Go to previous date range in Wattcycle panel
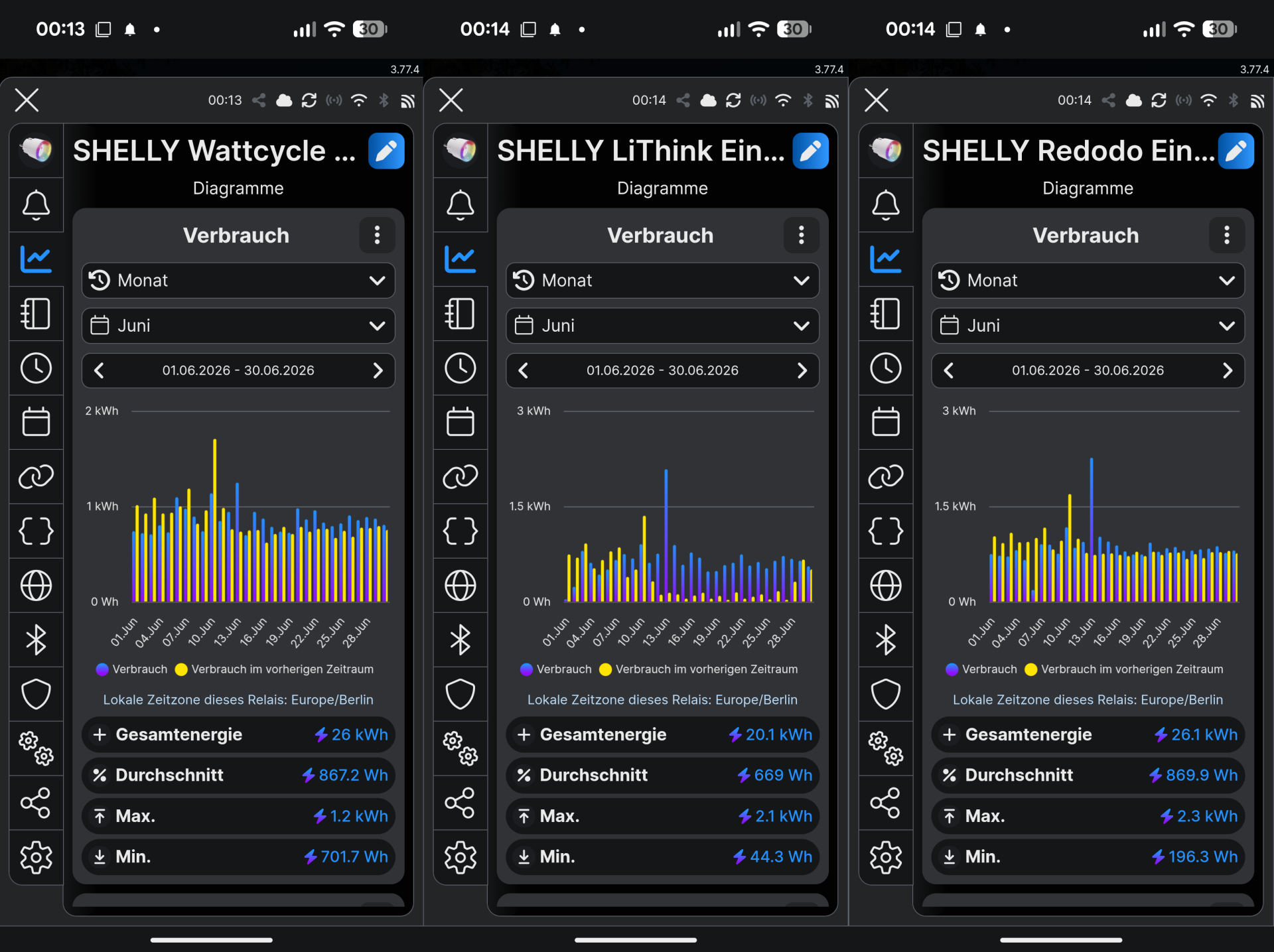1274x952 pixels. 100,370
